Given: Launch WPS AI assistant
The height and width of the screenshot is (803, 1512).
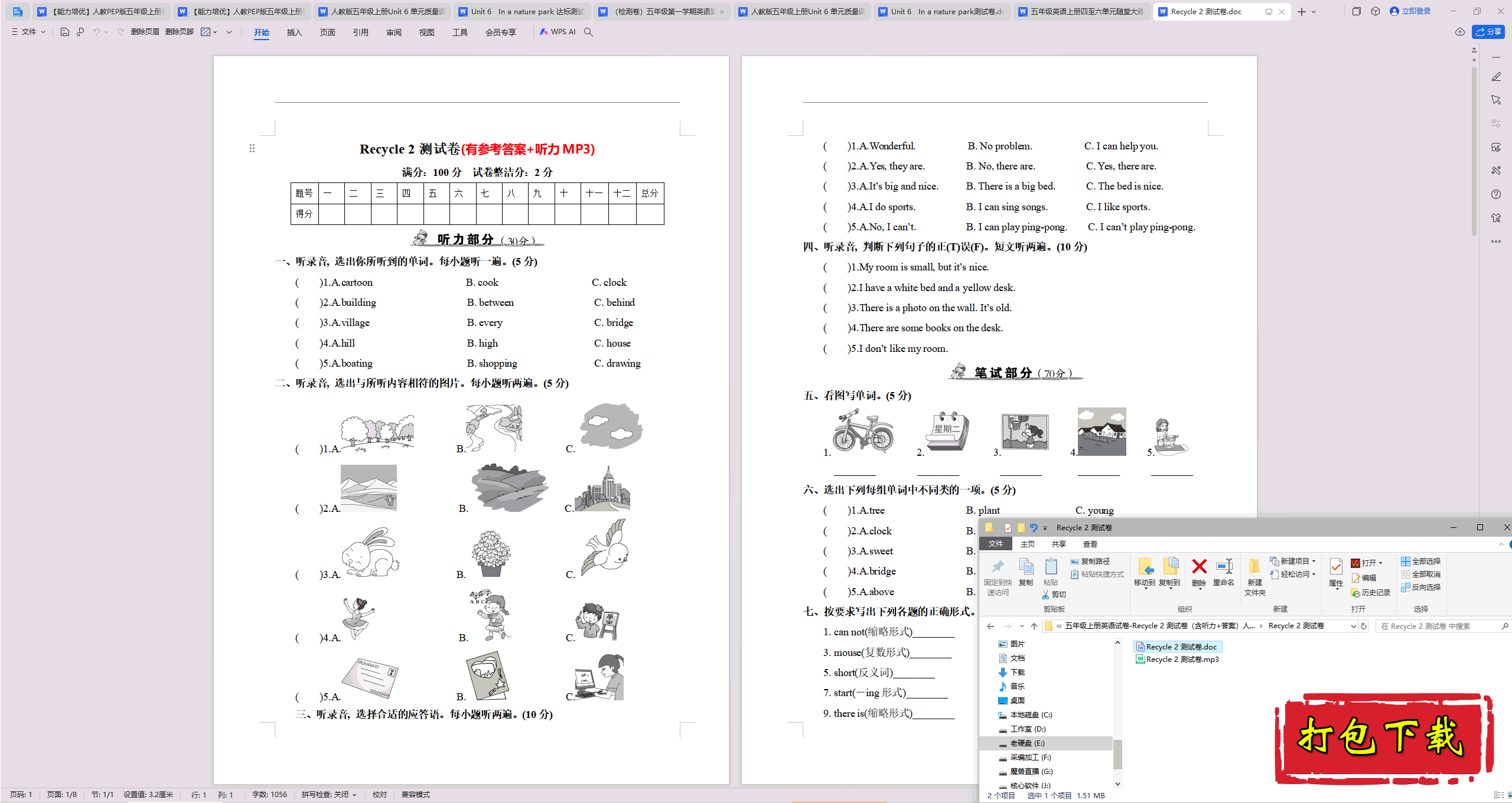Looking at the screenshot, I should (x=558, y=32).
